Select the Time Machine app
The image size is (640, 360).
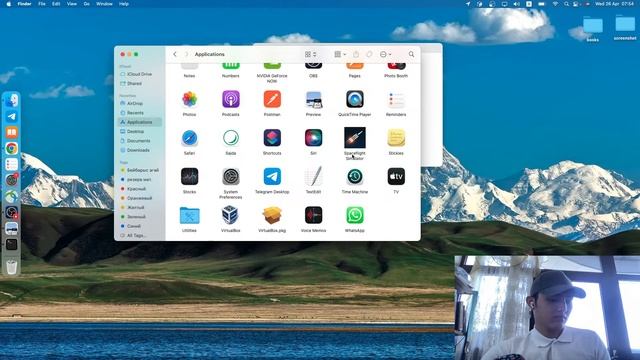click(x=355, y=177)
